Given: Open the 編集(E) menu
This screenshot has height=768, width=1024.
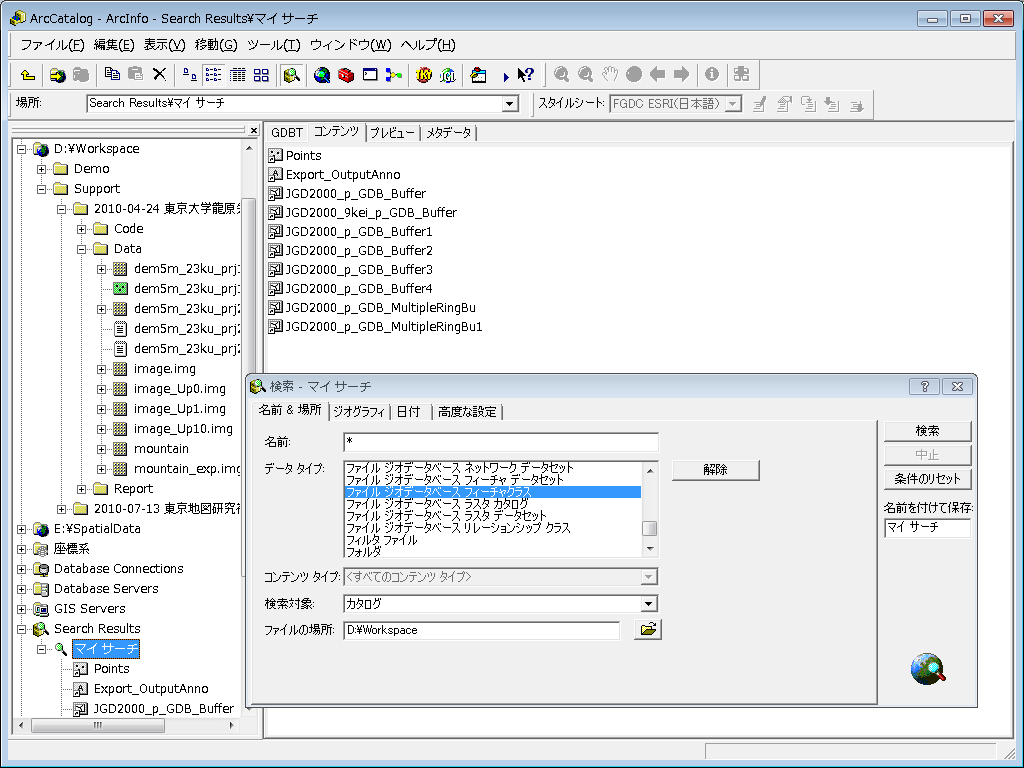Looking at the screenshot, I should [114, 44].
